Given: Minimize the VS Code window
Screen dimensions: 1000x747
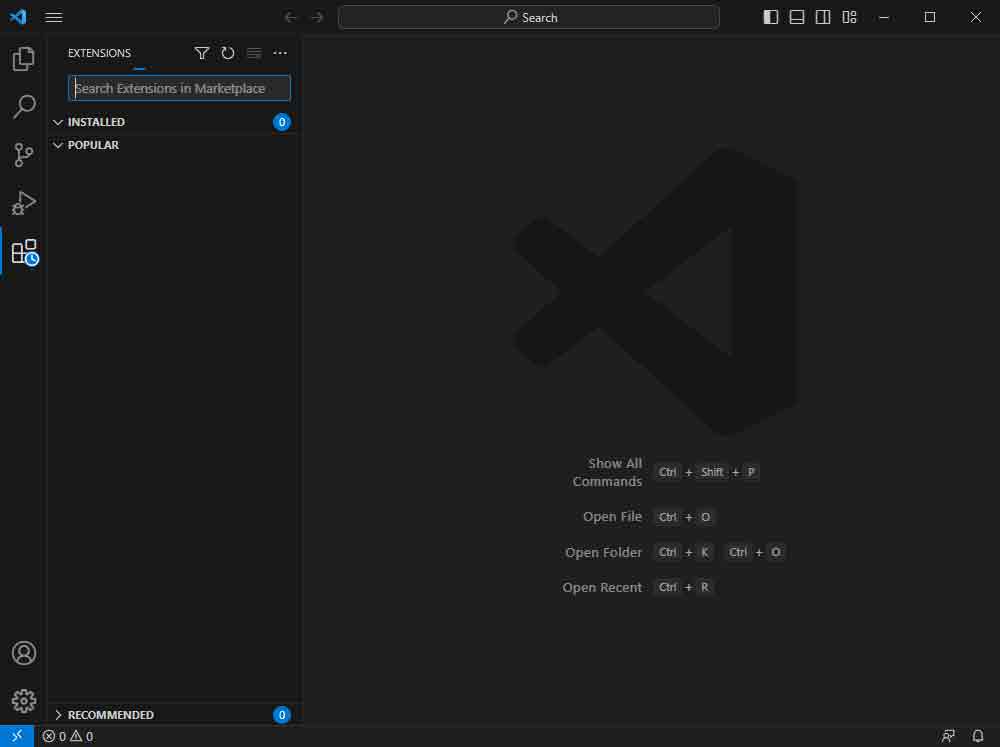Looking at the screenshot, I should click(x=884, y=17).
